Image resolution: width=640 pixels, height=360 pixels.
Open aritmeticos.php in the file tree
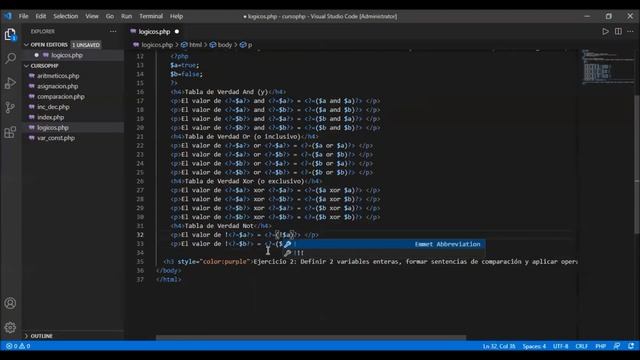pos(73,76)
